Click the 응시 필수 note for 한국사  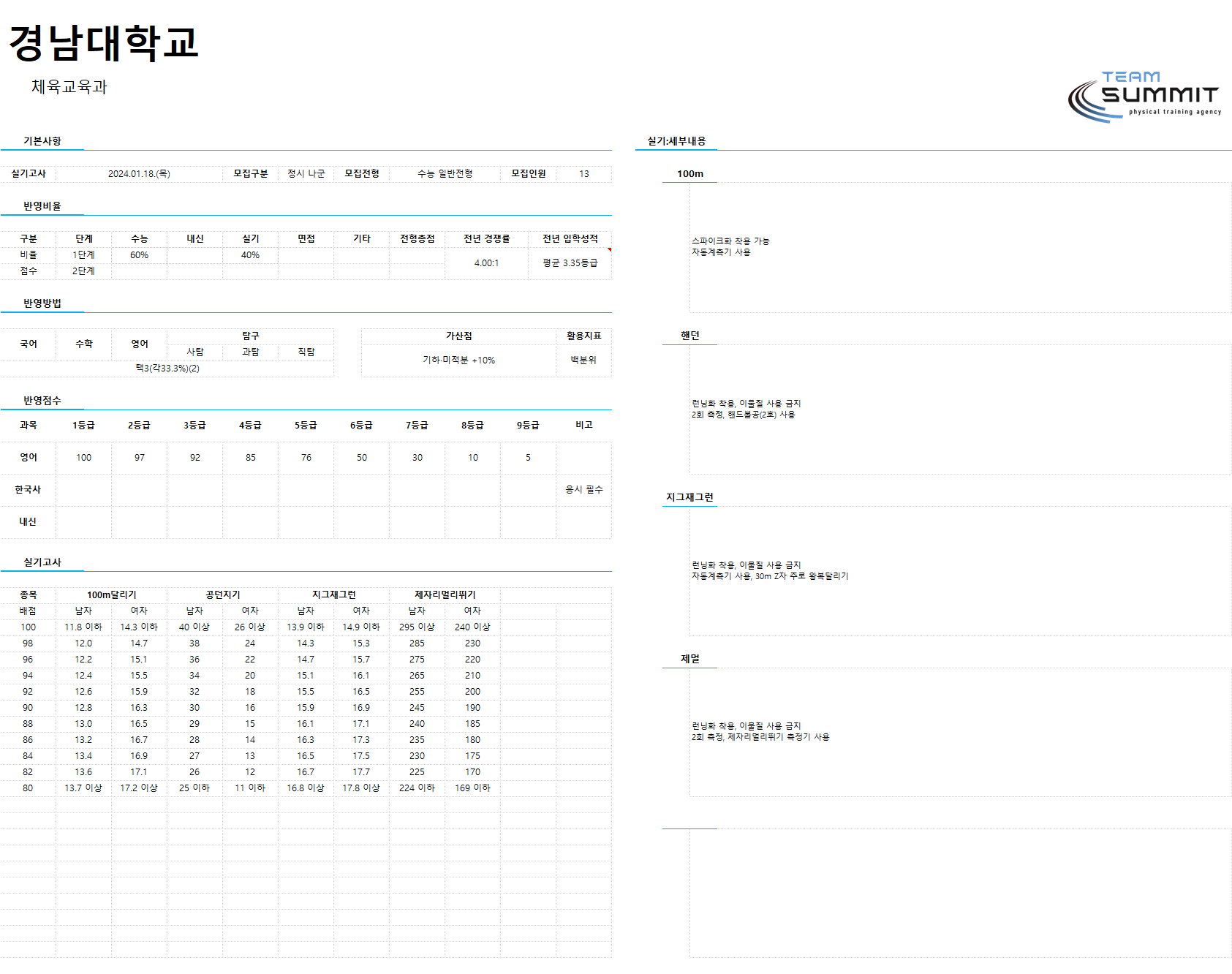(583, 490)
